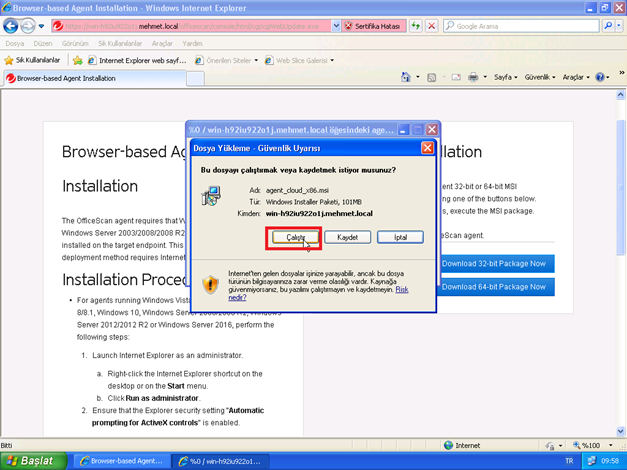Open the Internet Explorer web sayf… favorite
627x470 pixels.
coord(137,60)
